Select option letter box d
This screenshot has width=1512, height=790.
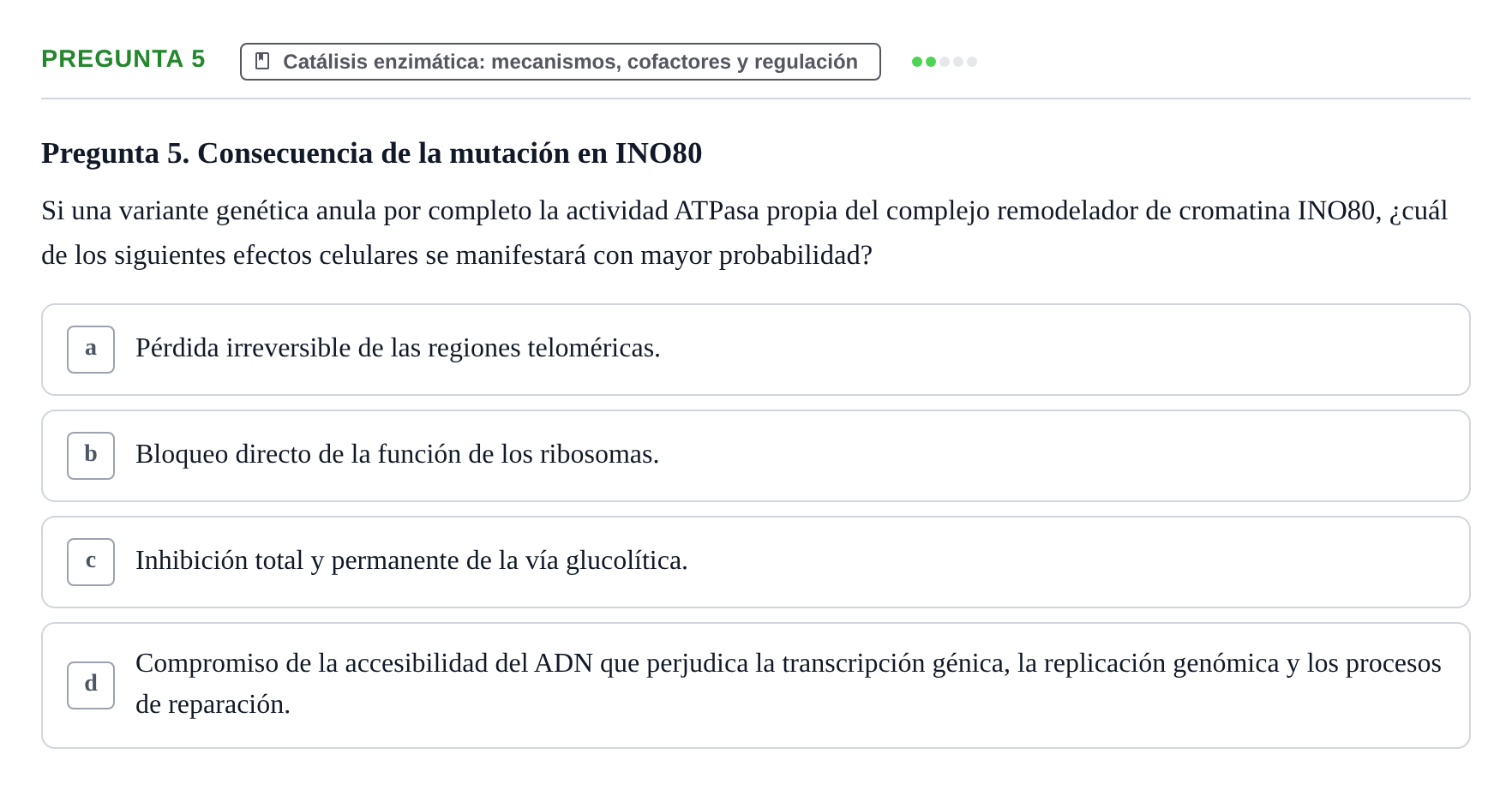click(x=91, y=685)
